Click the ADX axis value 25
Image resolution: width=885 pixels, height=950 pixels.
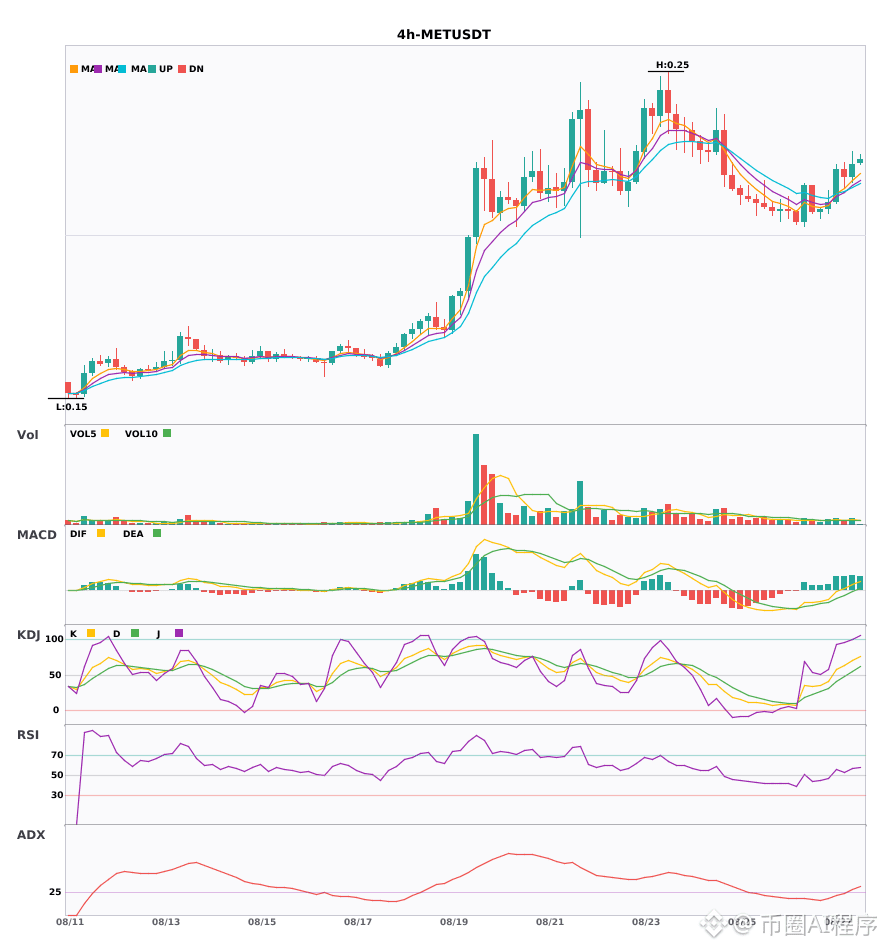(x=55, y=892)
